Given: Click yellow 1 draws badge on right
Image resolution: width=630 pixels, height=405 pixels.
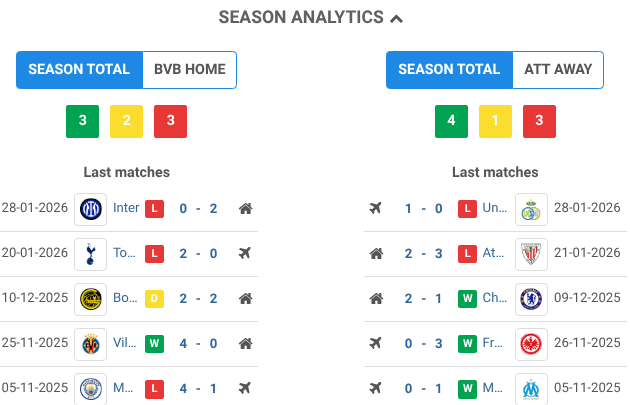Looking at the screenshot, I should [495, 121].
